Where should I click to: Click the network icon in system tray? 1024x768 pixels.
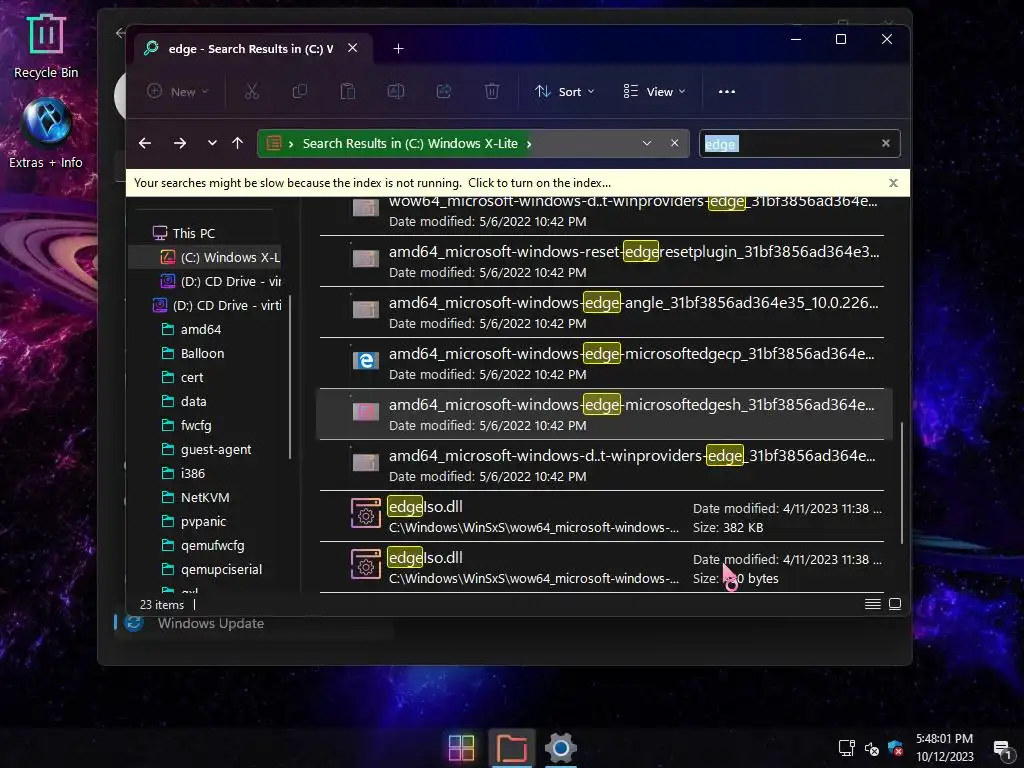pos(846,748)
